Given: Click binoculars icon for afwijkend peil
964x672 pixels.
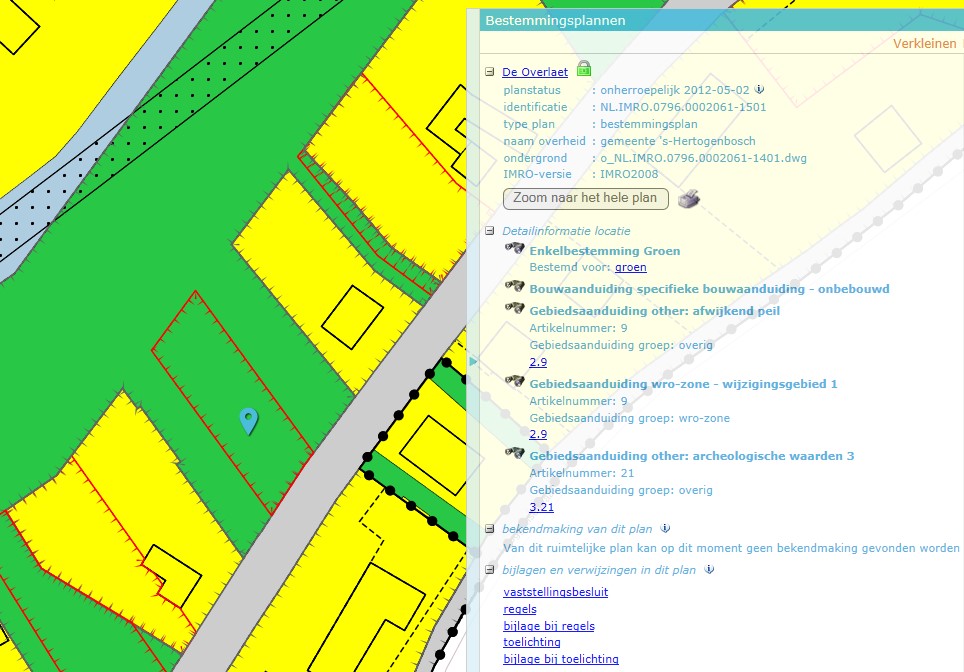Looking at the screenshot, I should pyautogui.click(x=515, y=308).
